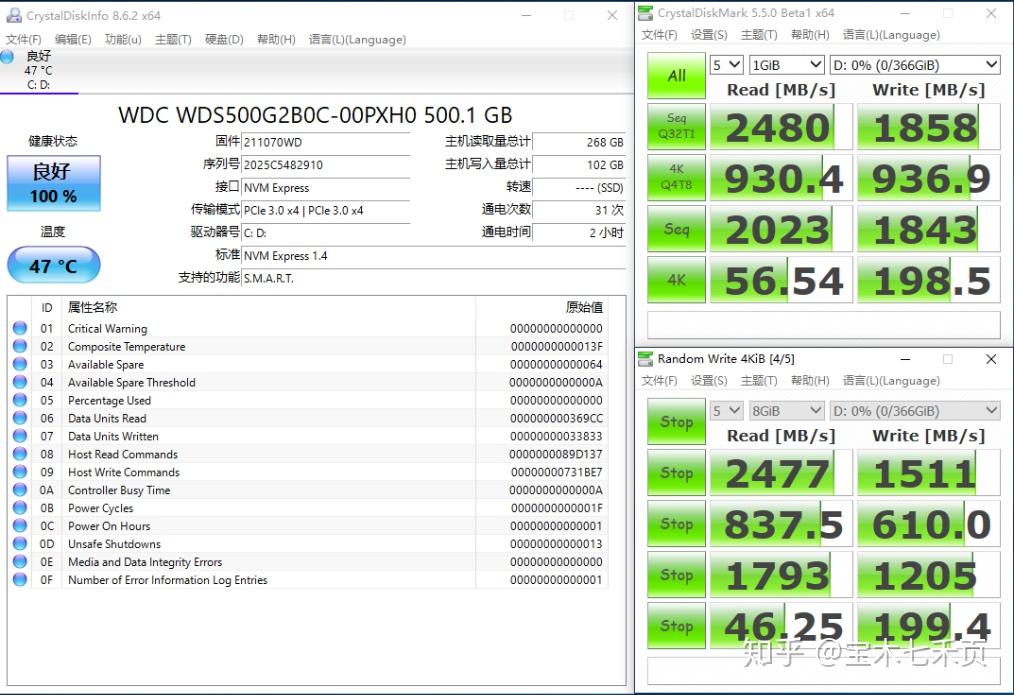Screen dimensions: 1014x695
Task: Open 设置(S) menu in CrystalDiskMark 5.5.0 window
Action: 709,35
